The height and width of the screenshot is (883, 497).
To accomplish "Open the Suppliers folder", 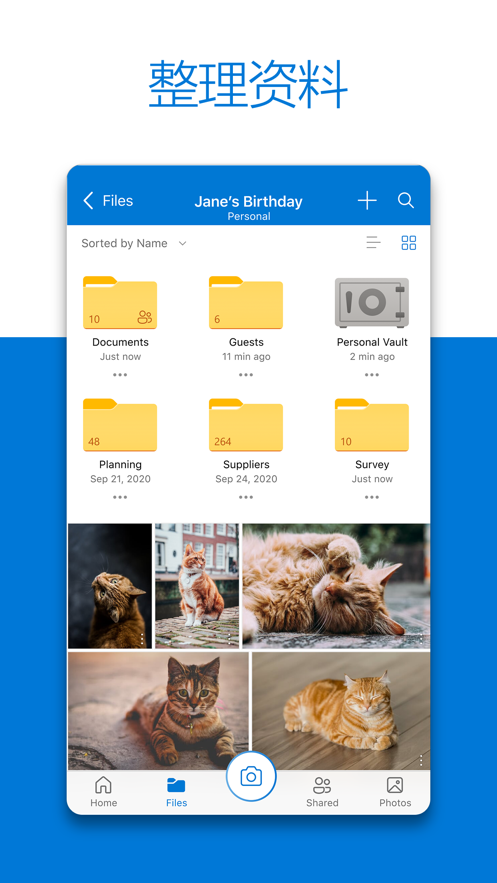I will [246, 425].
